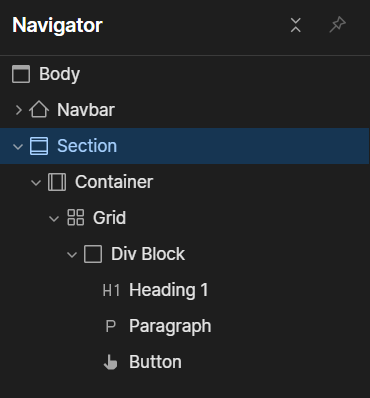370x398 pixels.
Task: Click the collapse all icon in Navigator header
Action: 296,25
